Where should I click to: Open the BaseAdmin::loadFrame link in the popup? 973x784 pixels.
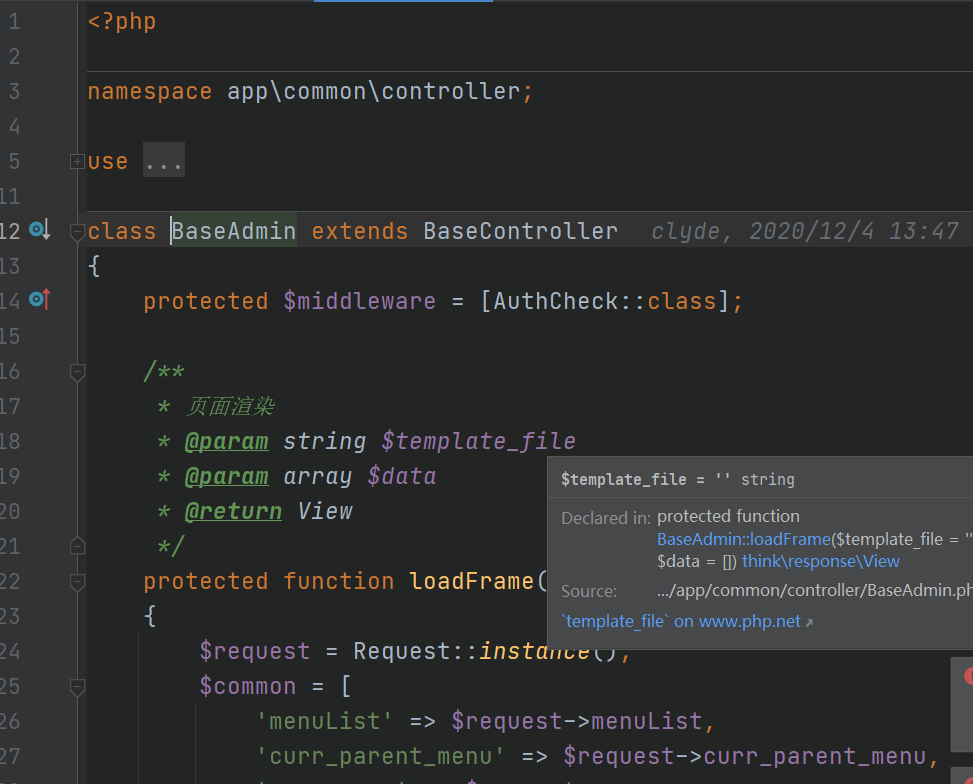point(743,539)
